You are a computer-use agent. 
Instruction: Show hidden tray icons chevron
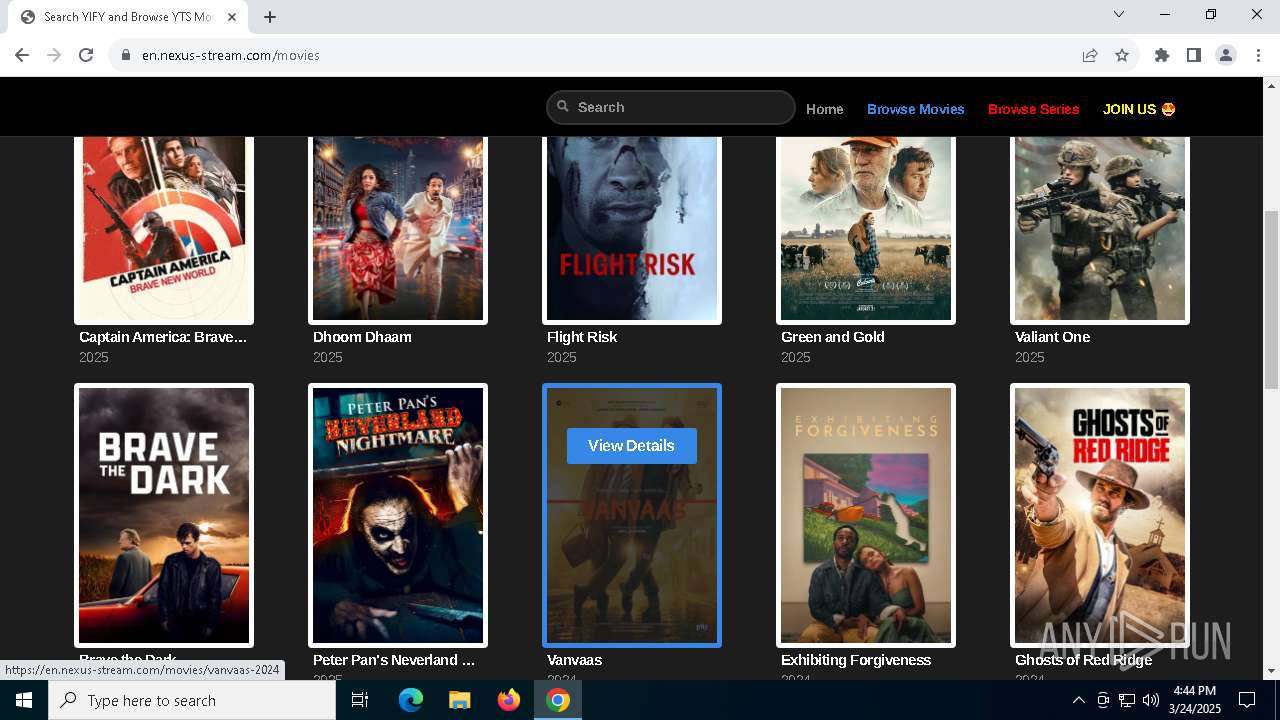click(x=1078, y=700)
